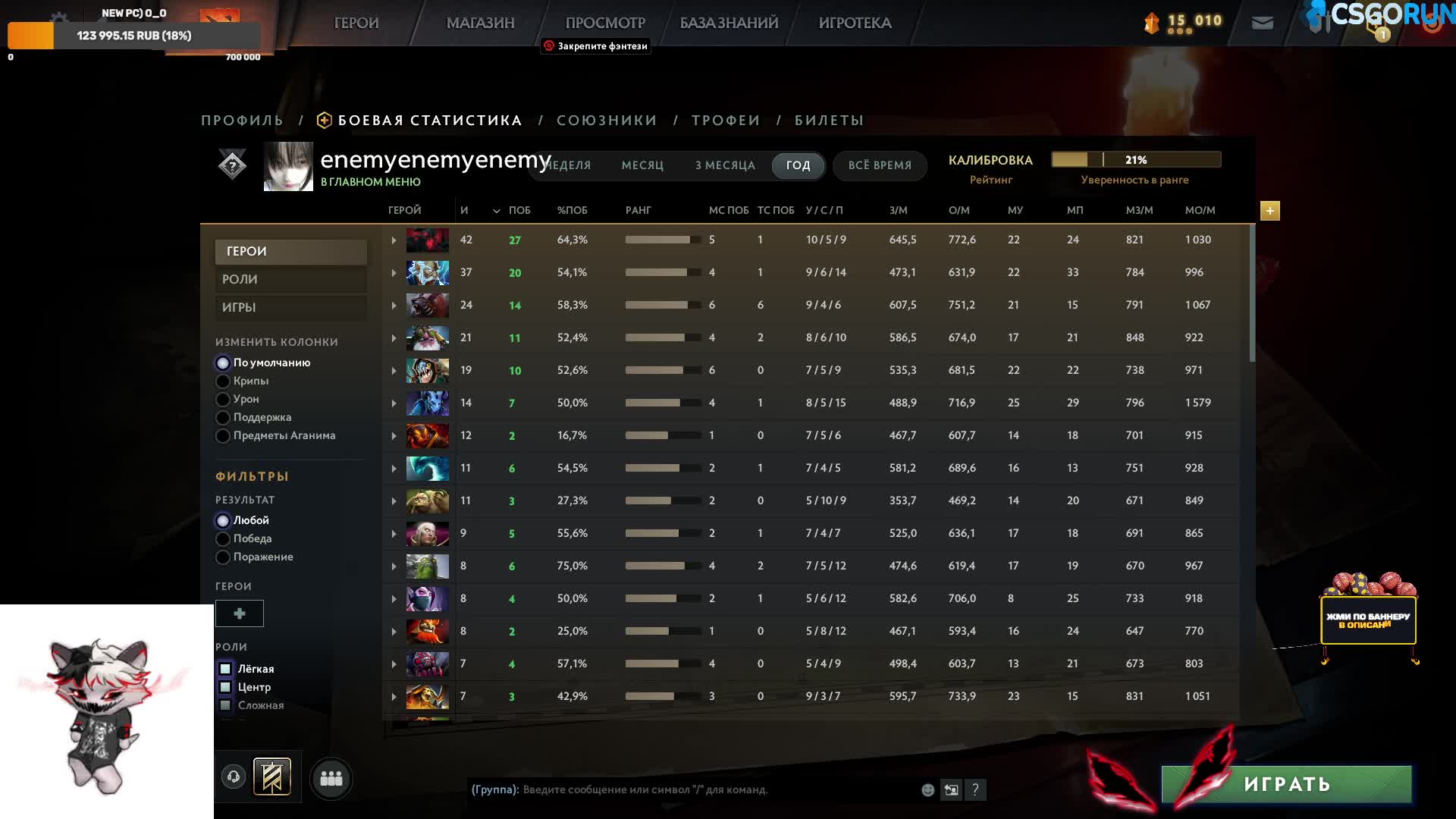Click the group chat message input field
Image resolution: width=1456 pixels, height=819 pixels.
(x=682, y=790)
